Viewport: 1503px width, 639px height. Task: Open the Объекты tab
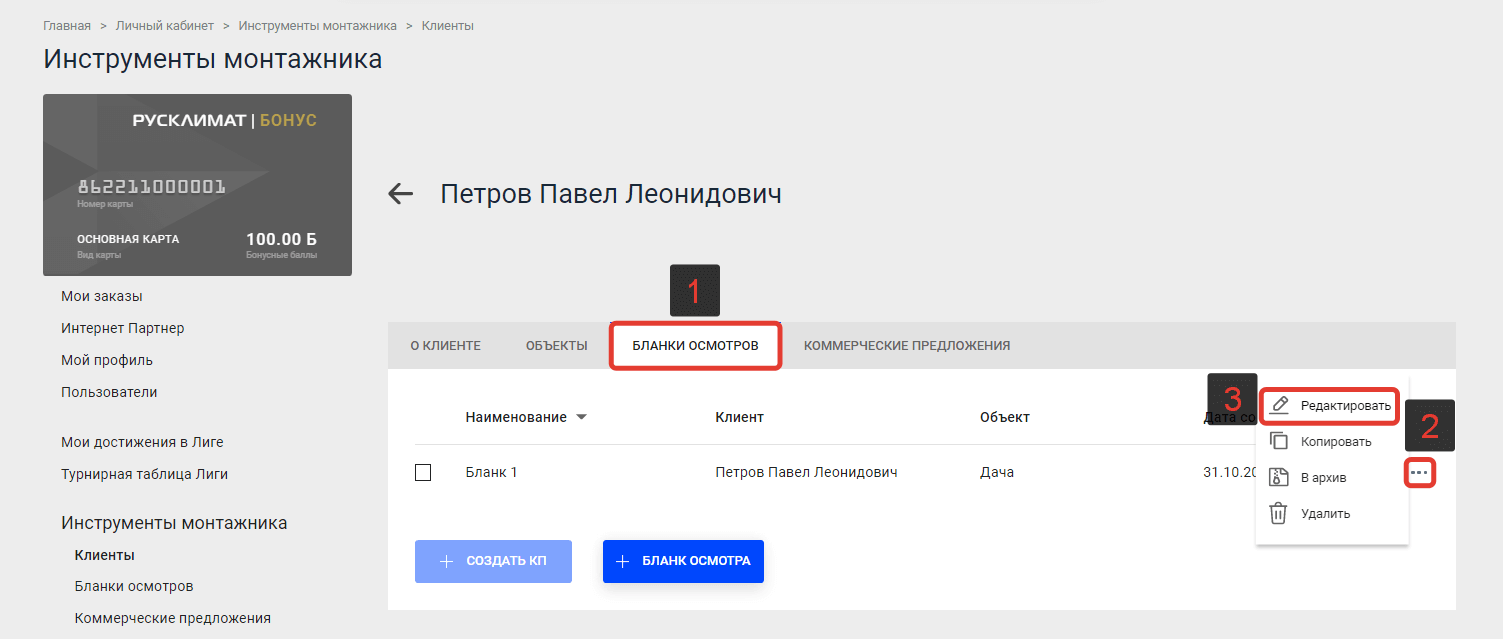coord(556,346)
